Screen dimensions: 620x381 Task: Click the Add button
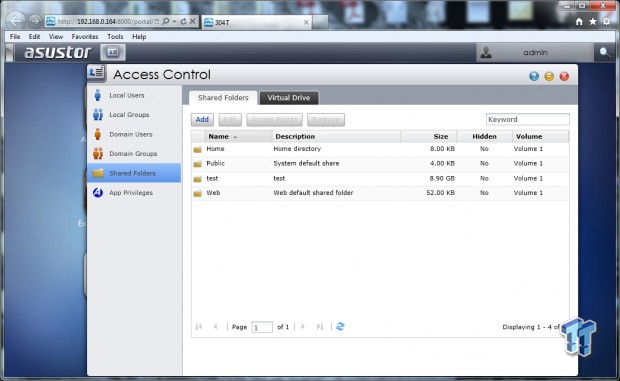coord(202,119)
